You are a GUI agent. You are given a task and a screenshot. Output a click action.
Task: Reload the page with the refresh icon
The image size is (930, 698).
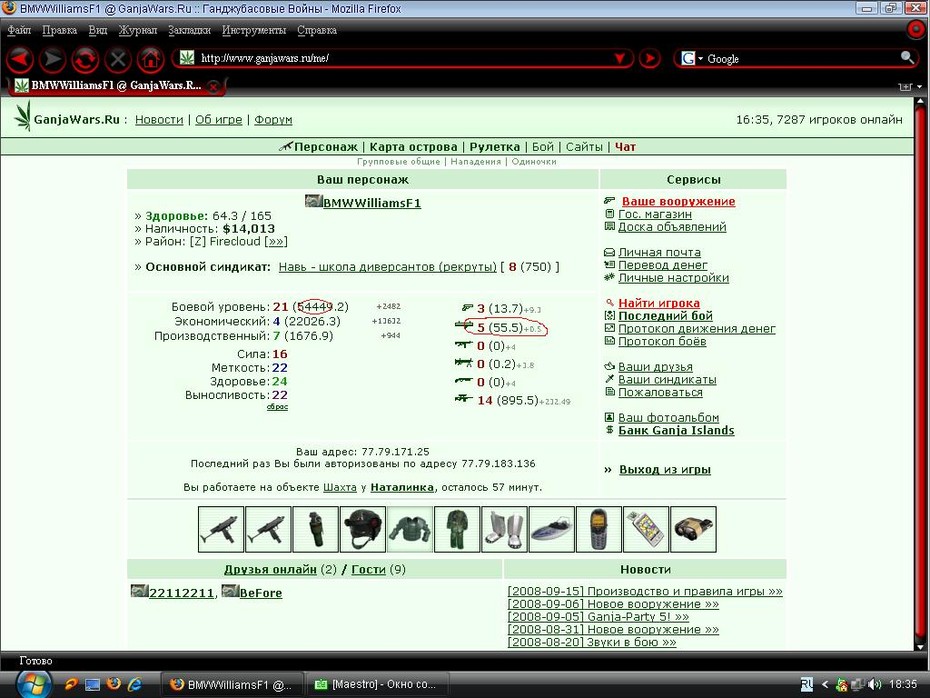[85, 59]
